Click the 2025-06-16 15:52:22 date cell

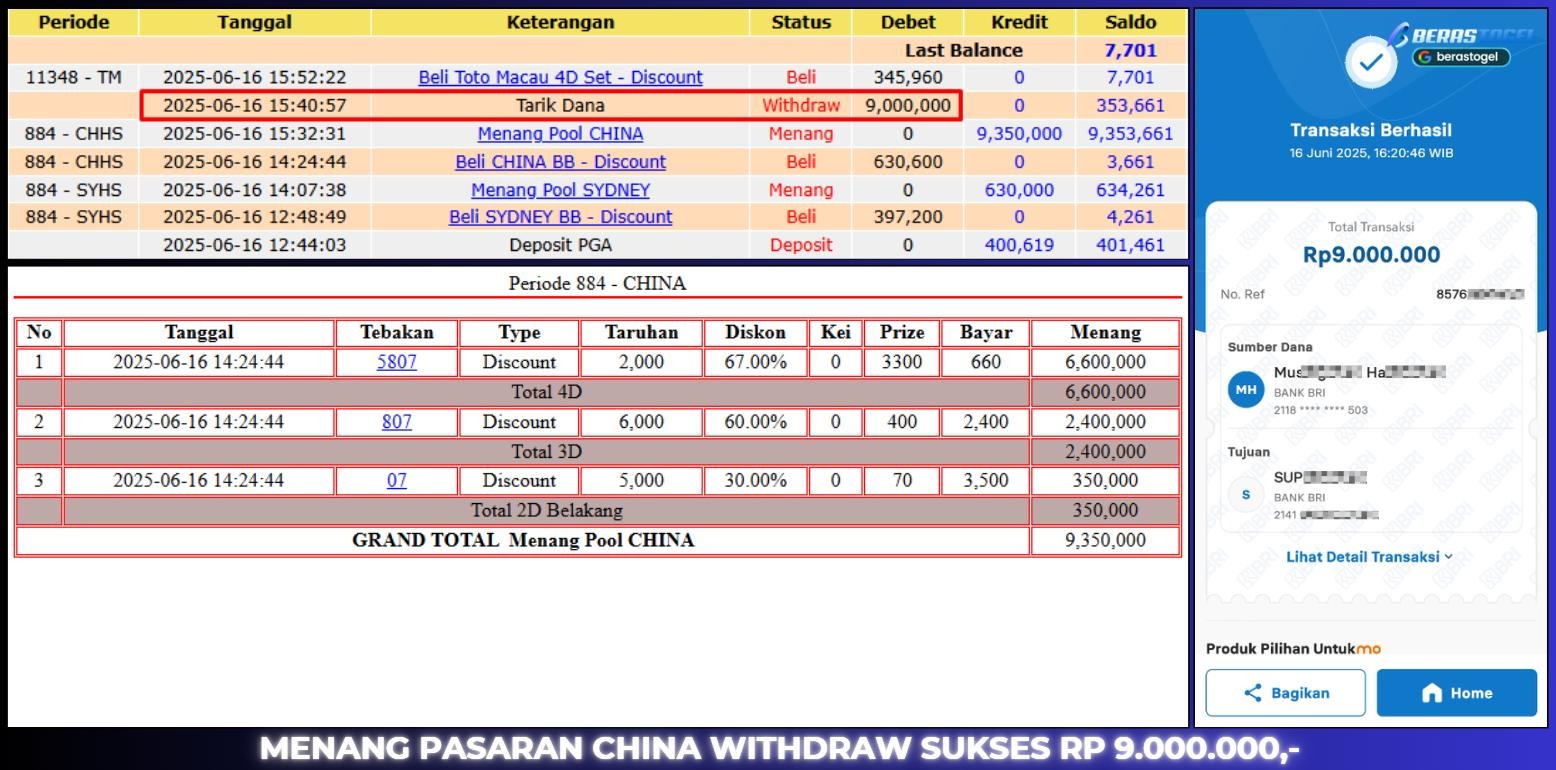254,77
